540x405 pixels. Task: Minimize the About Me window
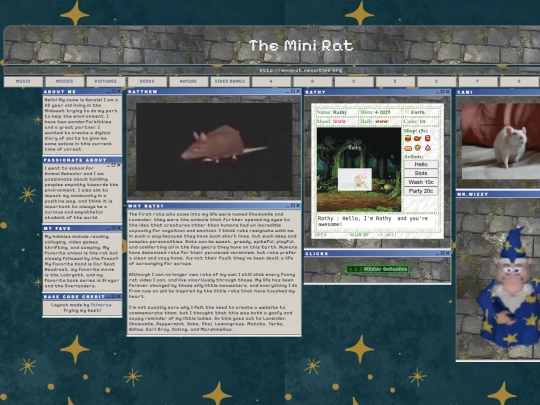click(x=108, y=92)
